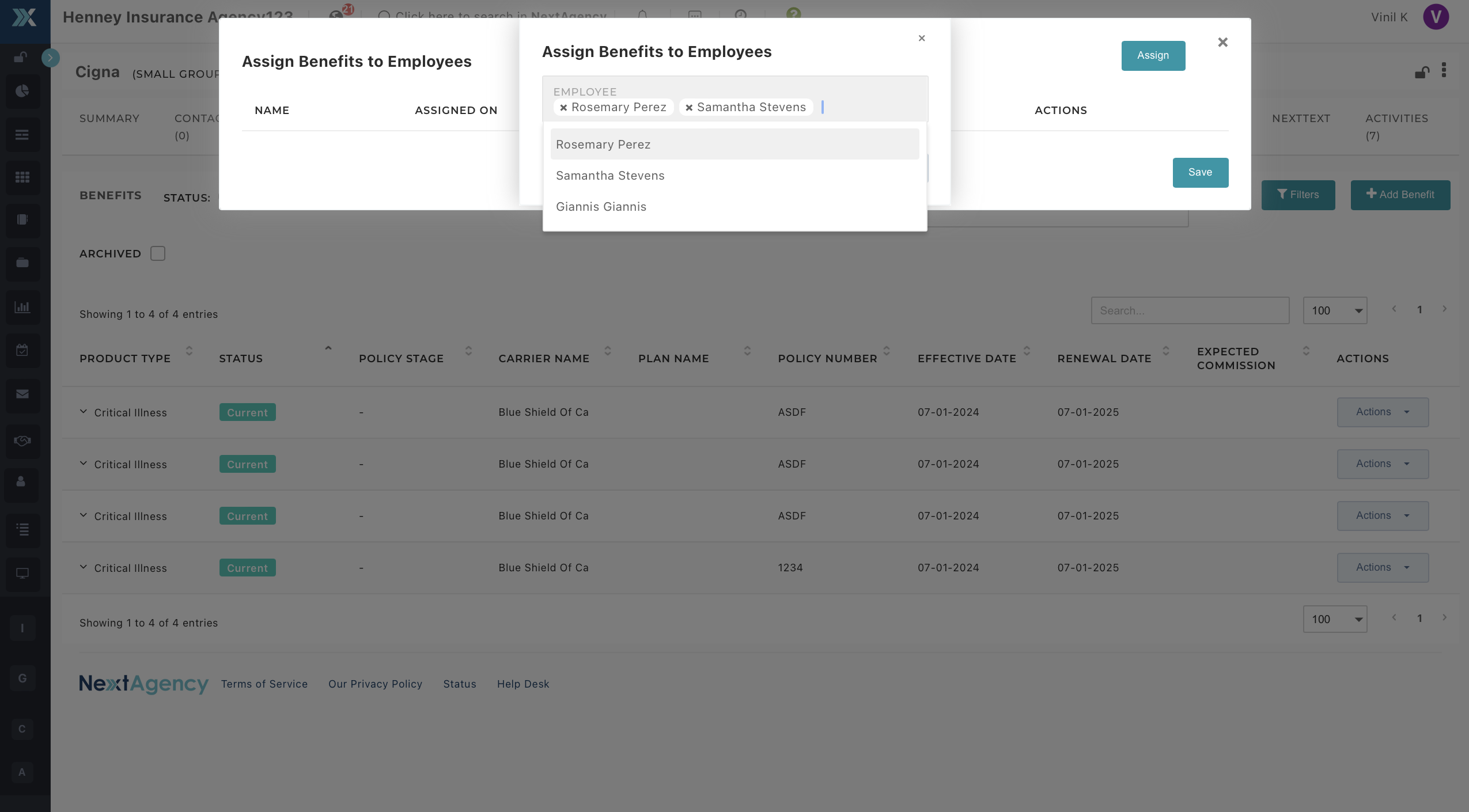Click the purple V user avatar
The image size is (1469, 812).
pos(1436,17)
